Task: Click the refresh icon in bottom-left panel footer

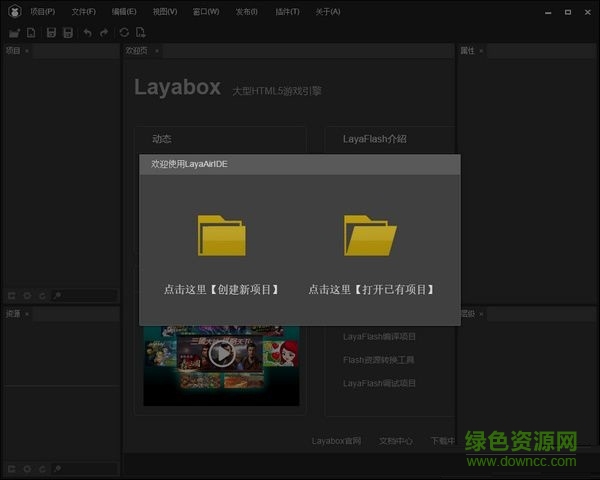Action: [x=42, y=469]
